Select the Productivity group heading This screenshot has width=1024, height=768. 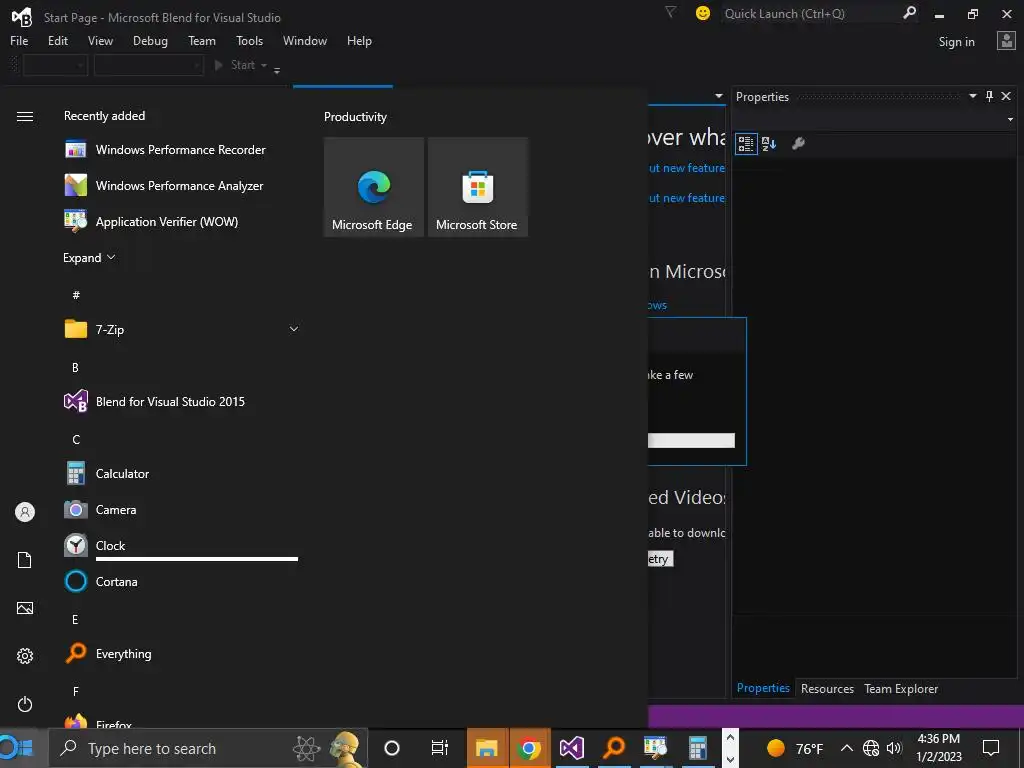[x=355, y=117]
